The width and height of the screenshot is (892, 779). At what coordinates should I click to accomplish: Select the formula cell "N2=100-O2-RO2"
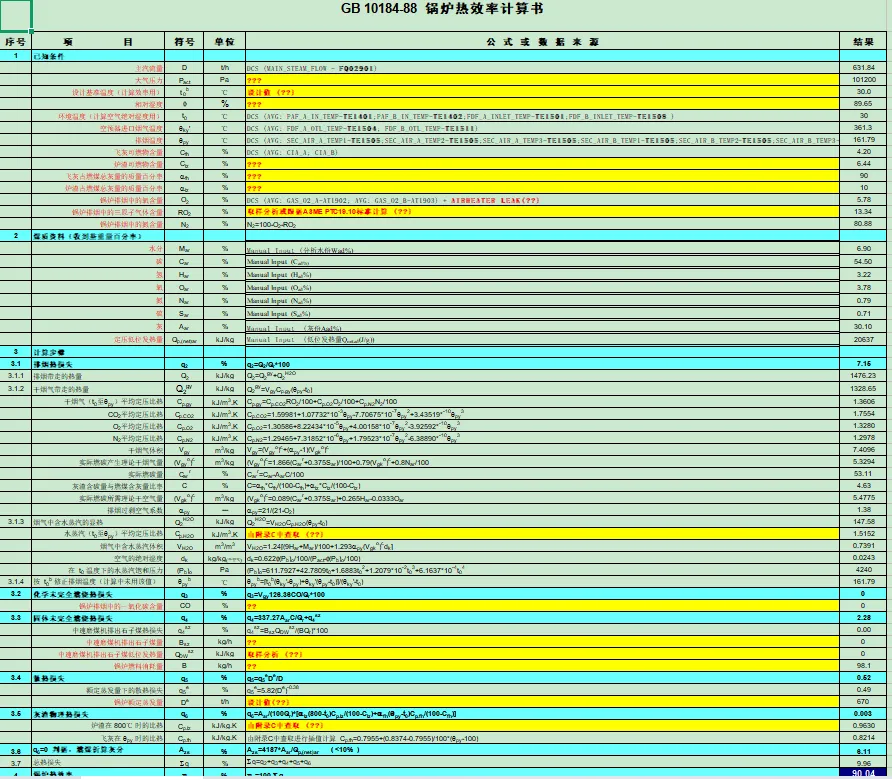542,224
